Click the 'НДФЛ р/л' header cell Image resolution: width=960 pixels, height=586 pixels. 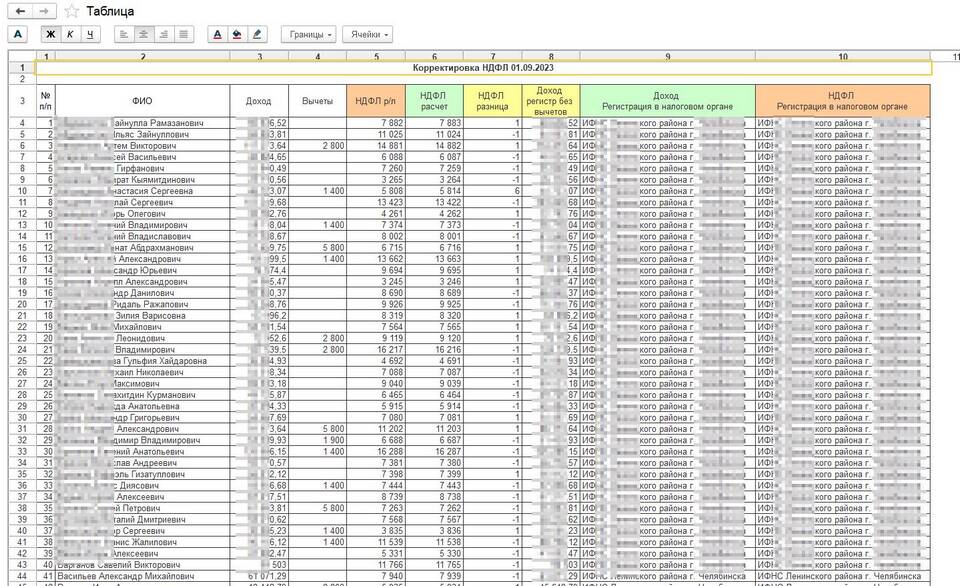375,100
